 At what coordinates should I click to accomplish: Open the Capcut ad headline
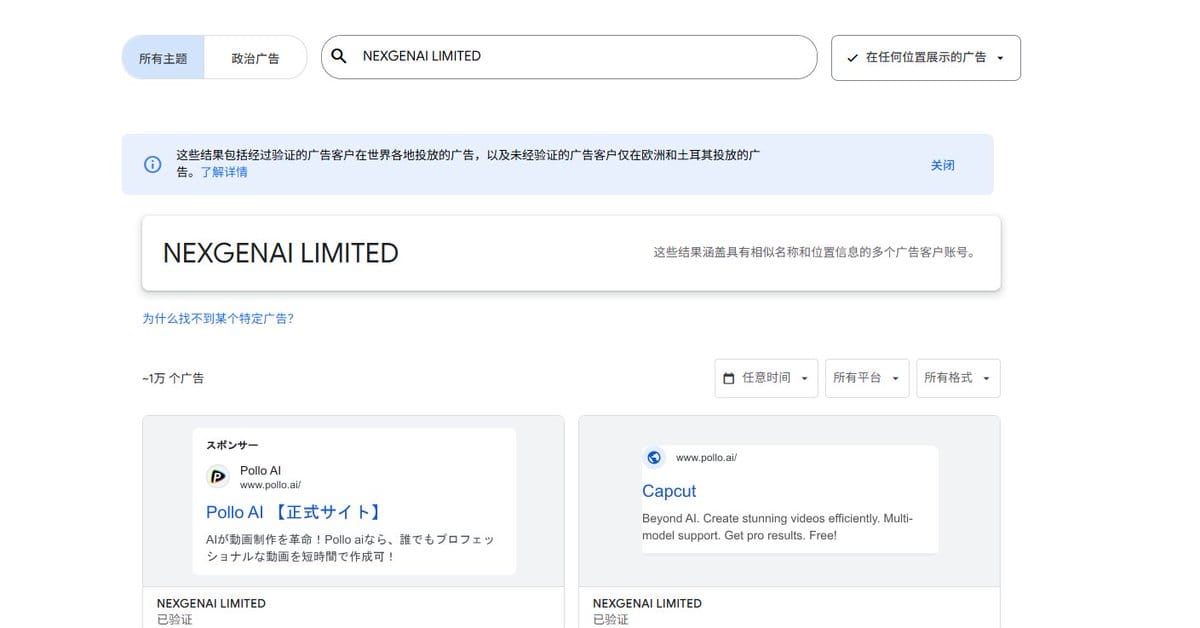click(669, 491)
